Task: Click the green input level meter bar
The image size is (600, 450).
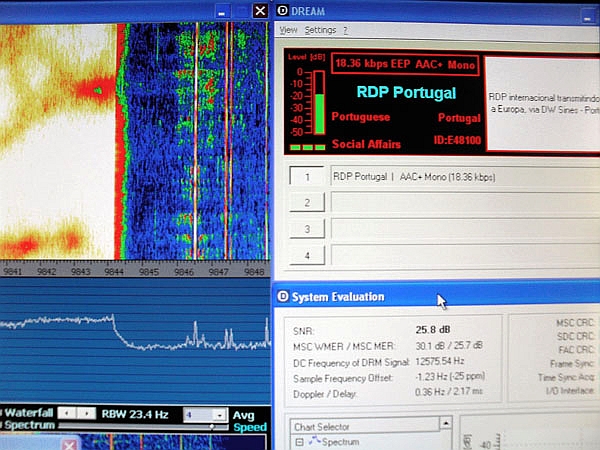Action: [319, 114]
